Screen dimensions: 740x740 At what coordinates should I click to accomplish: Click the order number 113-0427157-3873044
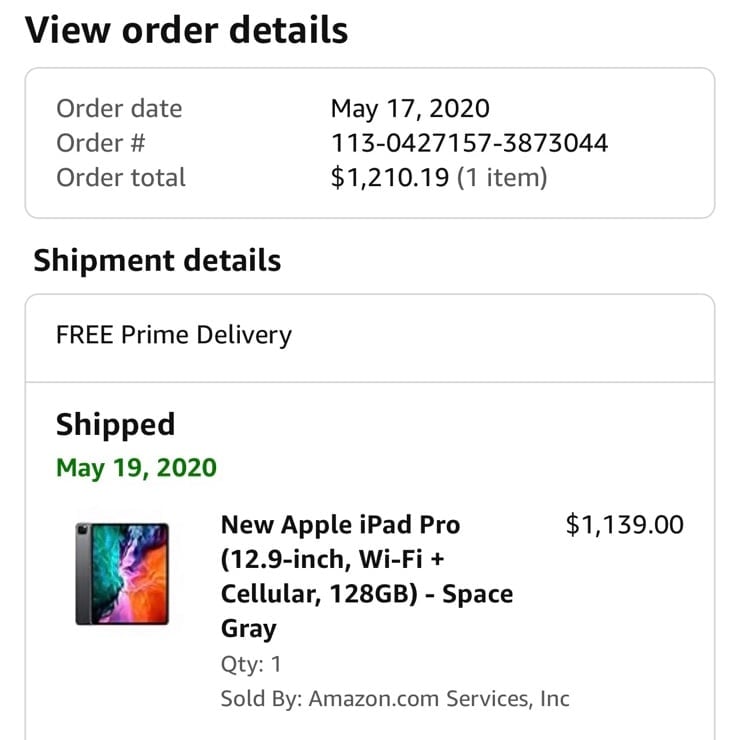pos(469,143)
